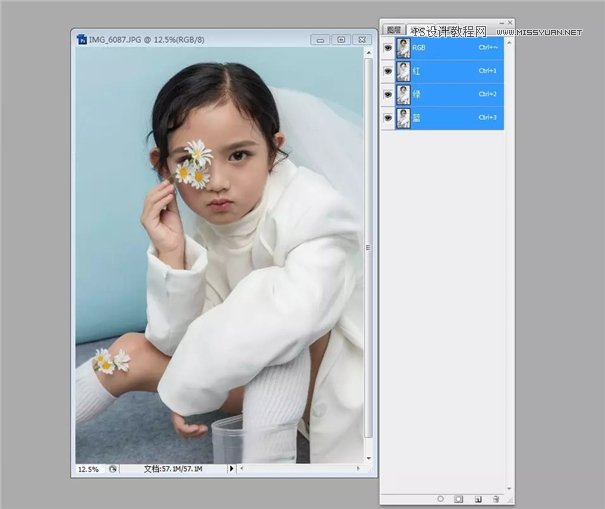Click the document horizontal scrollbar right arrow
The image size is (605, 509).
[x=358, y=468]
